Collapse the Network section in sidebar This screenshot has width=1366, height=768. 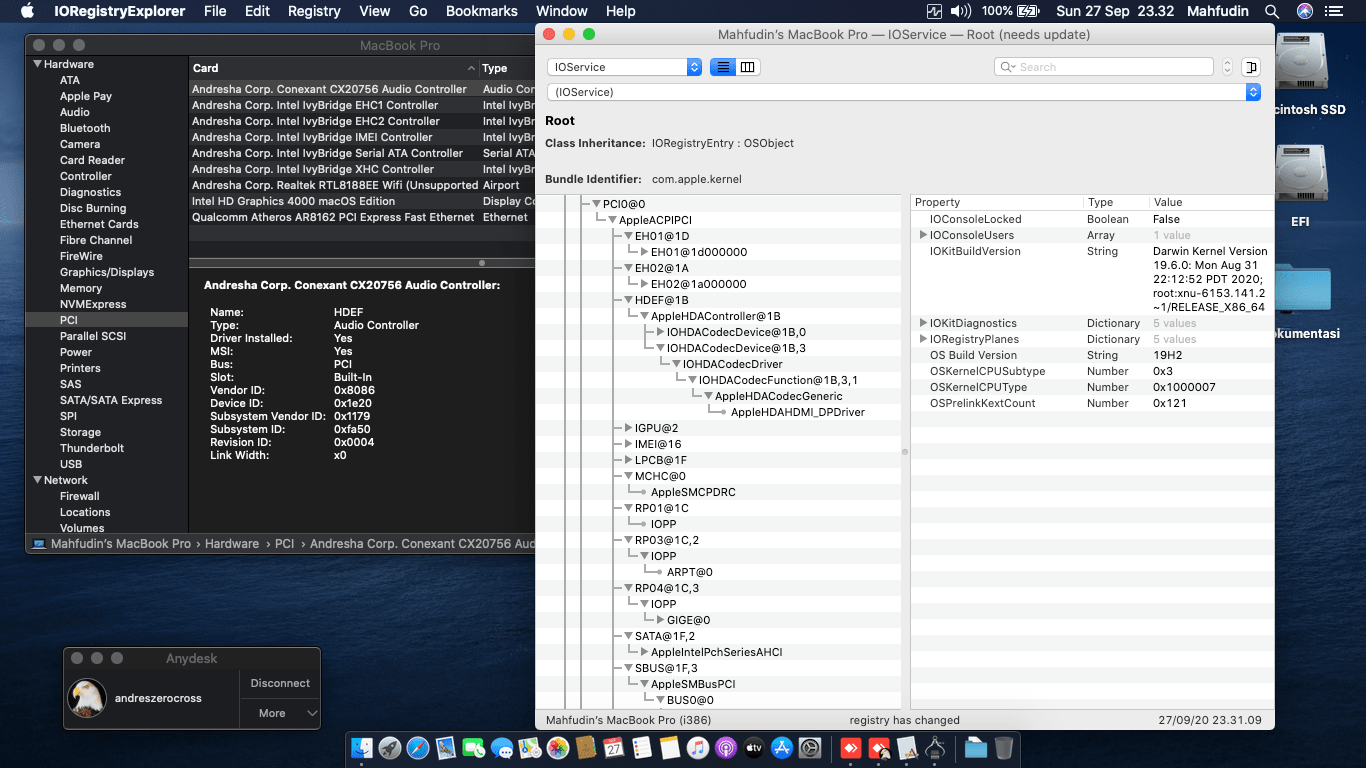37,480
